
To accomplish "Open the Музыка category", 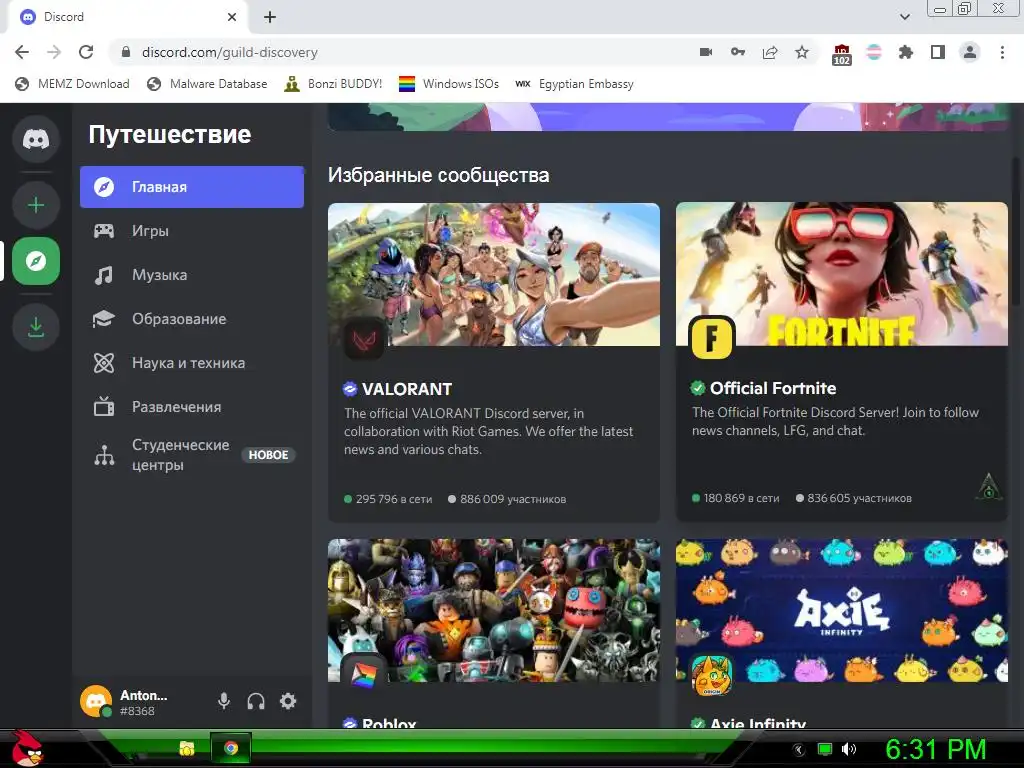I will 192,275.
